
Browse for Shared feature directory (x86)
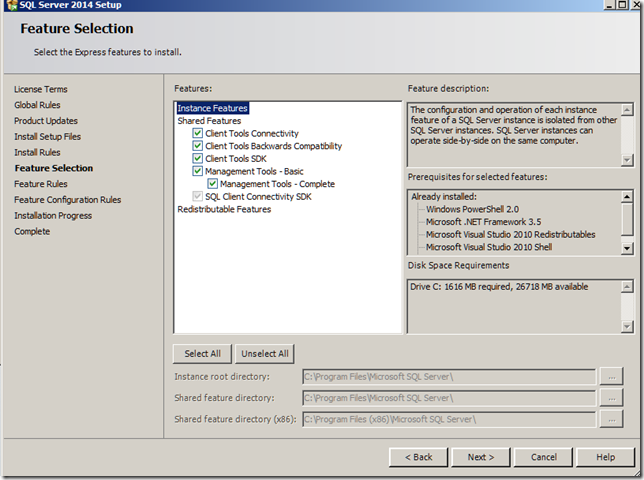(x=612, y=420)
